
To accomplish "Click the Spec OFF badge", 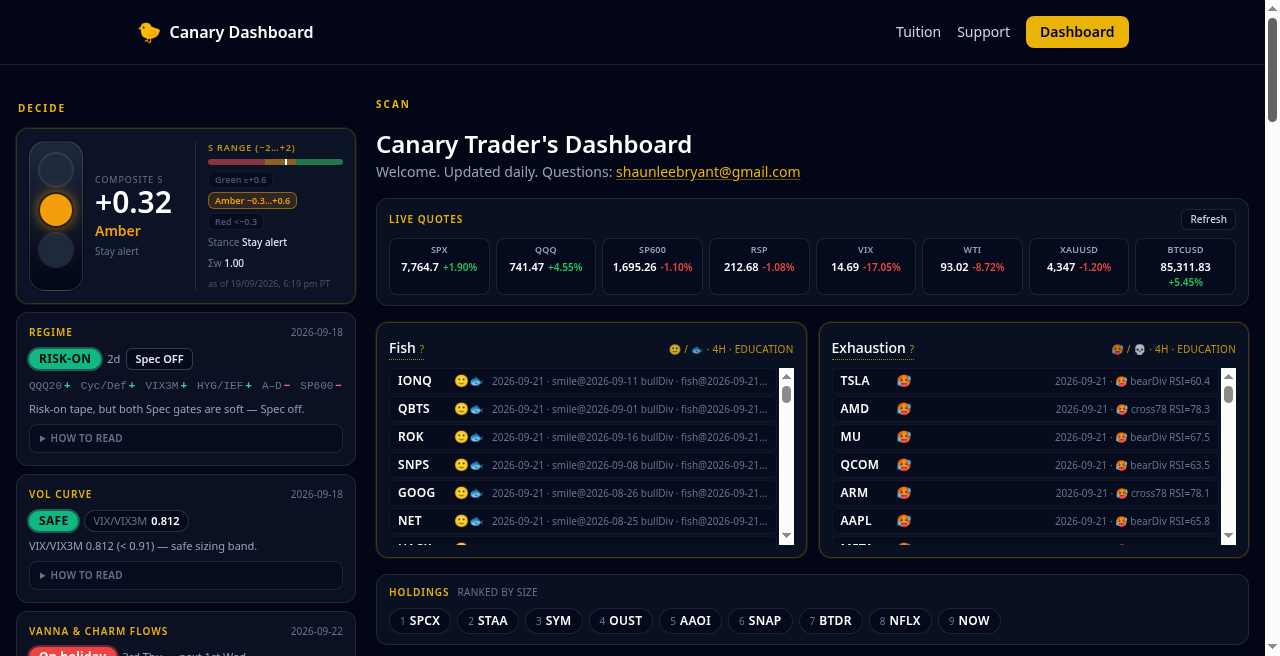I will coord(160,359).
